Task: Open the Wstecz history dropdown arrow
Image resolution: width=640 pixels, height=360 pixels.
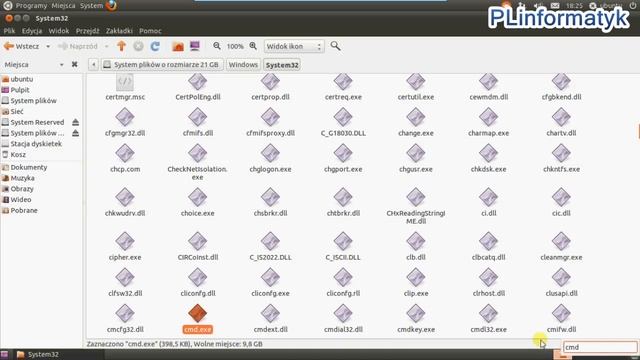Action: (48, 47)
